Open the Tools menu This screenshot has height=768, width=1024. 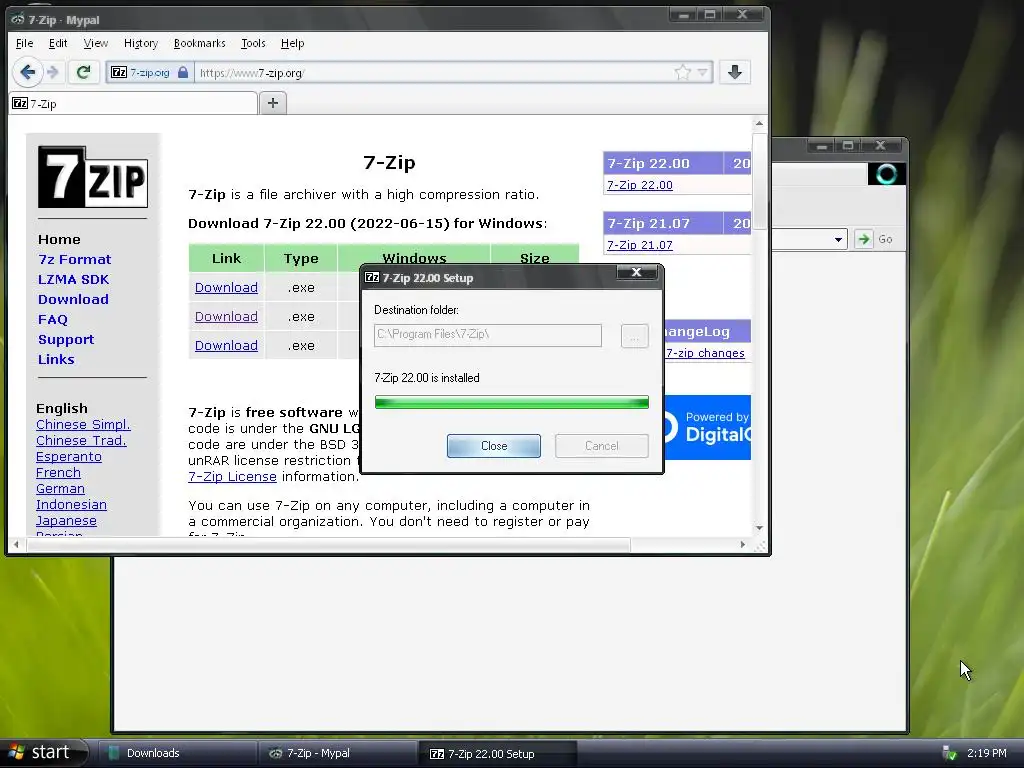click(x=253, y=43)
